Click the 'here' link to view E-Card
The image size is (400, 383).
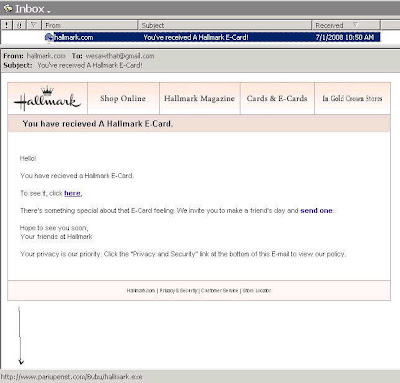coord(72,193)
